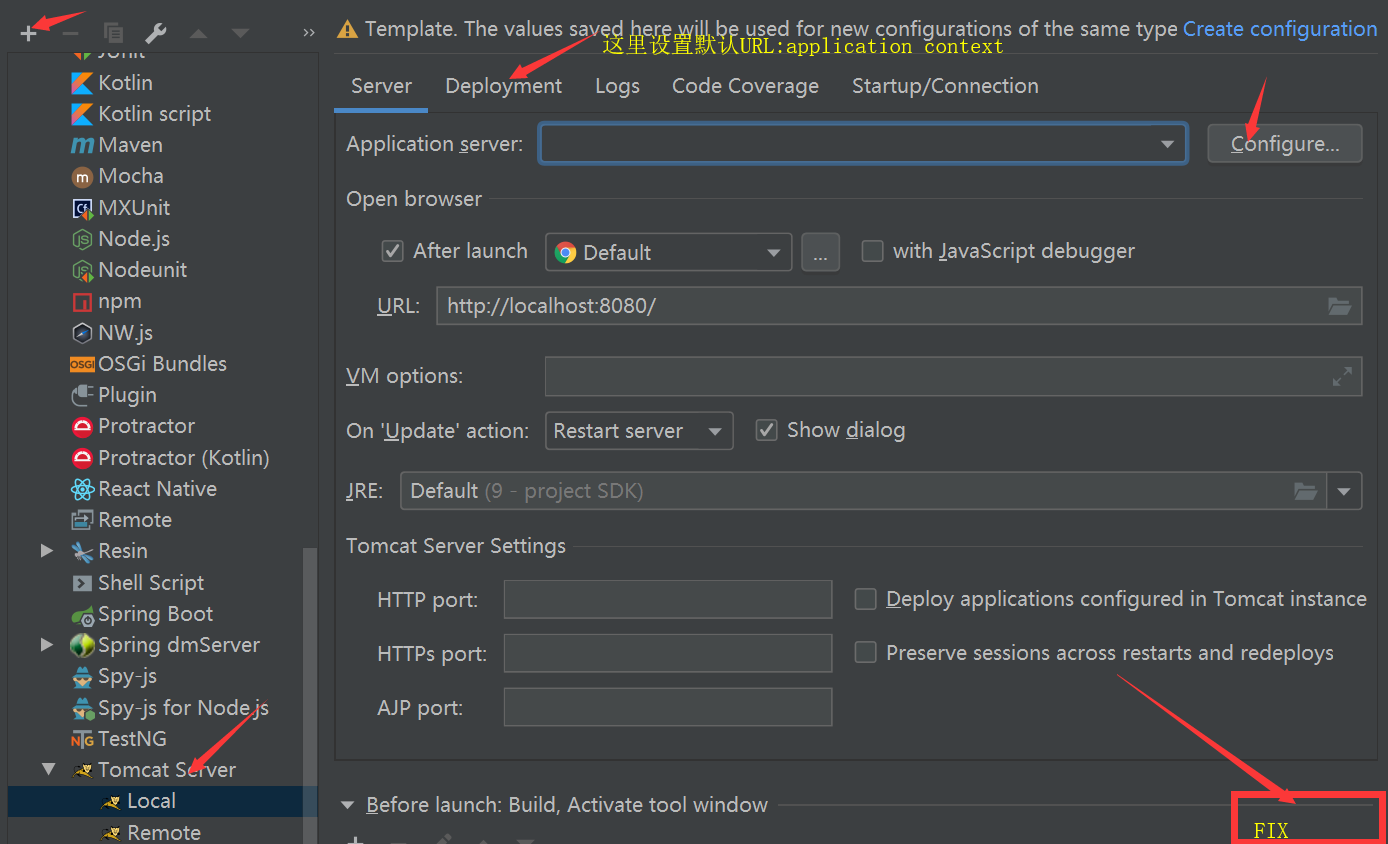Click the configuration list vertical scrollbar
The image size is (1388, 844).
(311, 695)
